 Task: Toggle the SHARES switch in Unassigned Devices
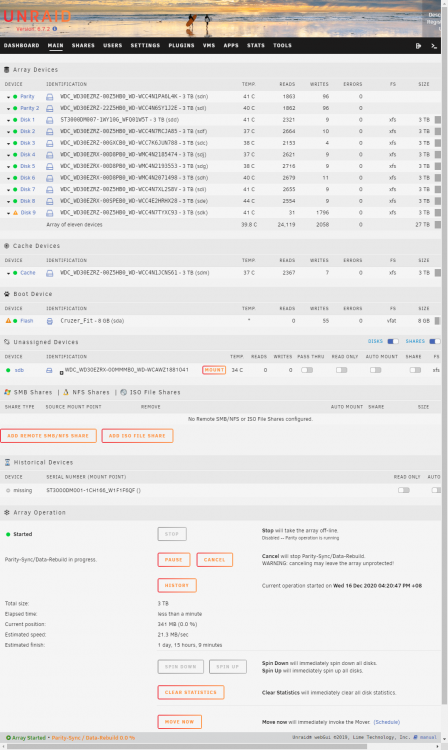point(435,341)
